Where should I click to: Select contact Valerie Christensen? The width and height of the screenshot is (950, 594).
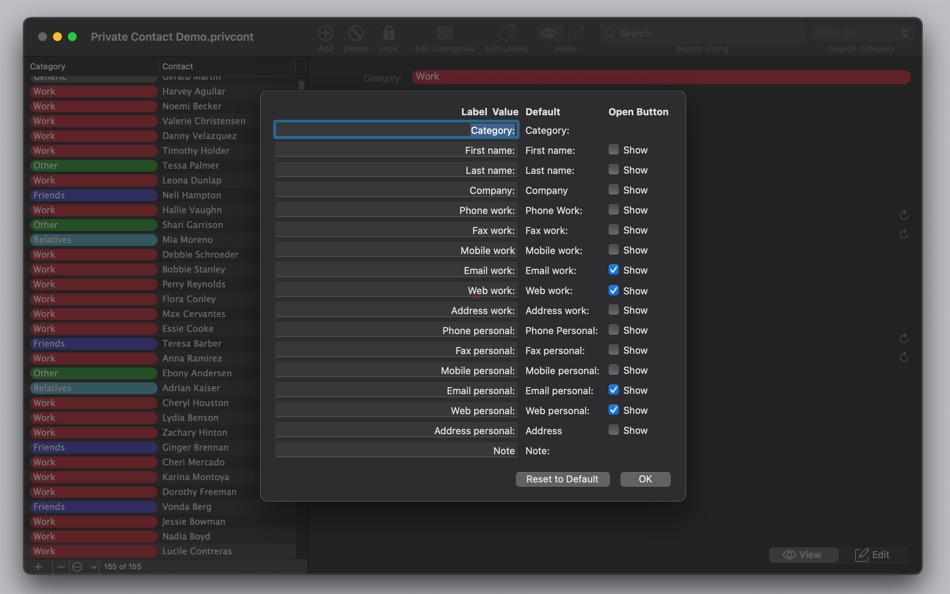pos(204,121)
